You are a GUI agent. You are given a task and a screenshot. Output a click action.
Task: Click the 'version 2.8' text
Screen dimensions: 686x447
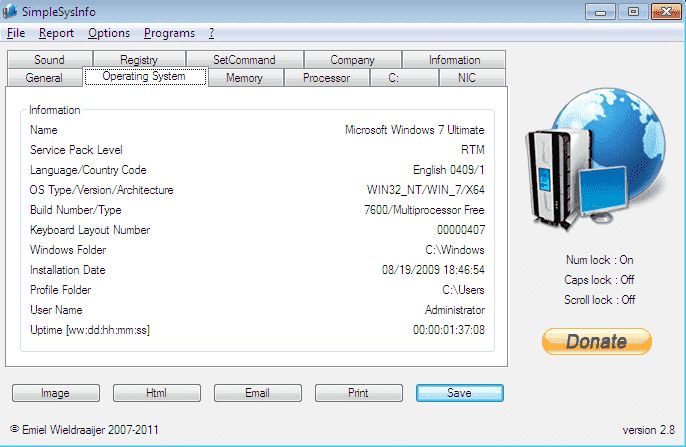click(x=648, y=430)
